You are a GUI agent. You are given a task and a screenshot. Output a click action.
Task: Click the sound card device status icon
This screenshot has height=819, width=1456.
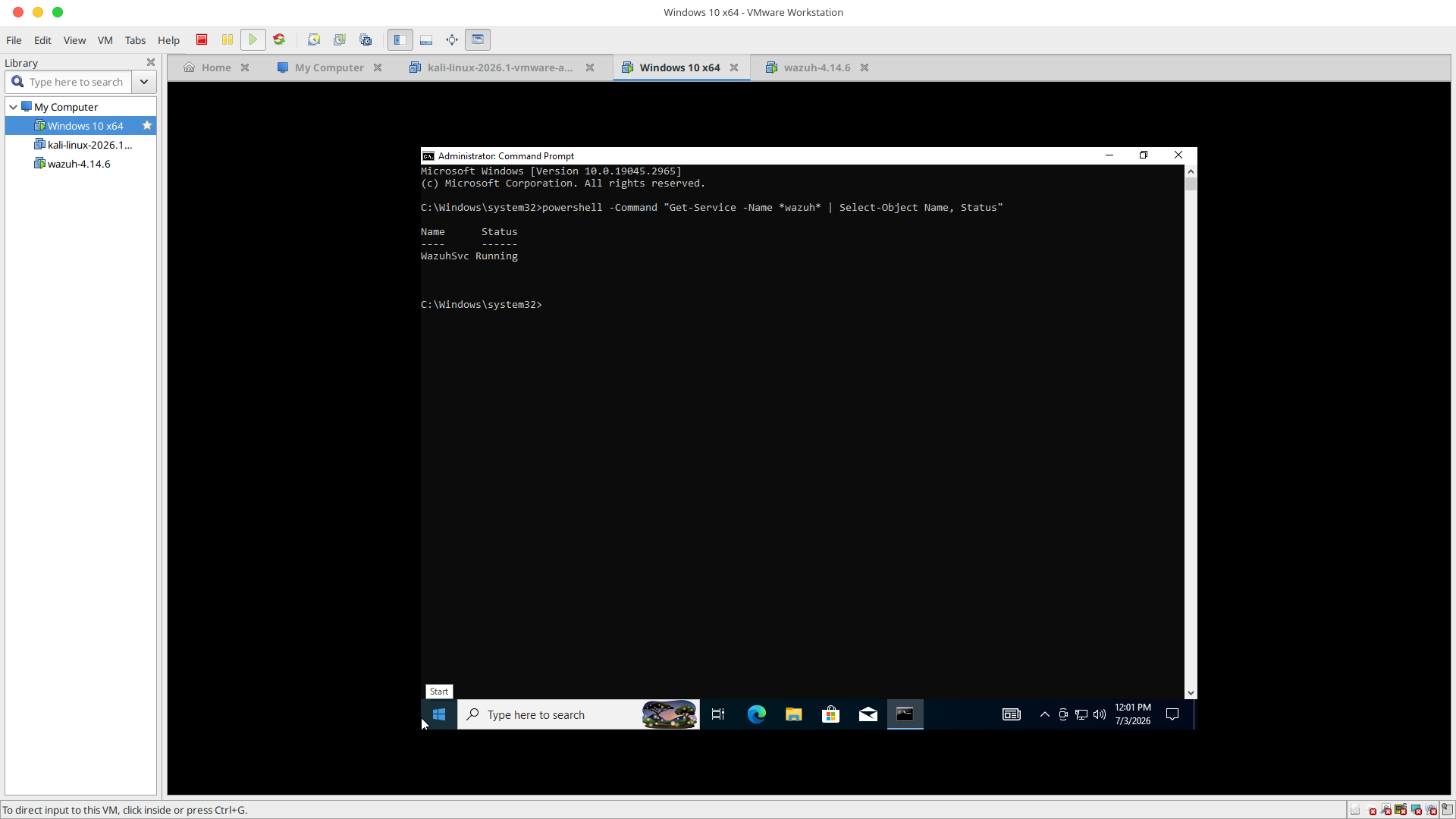[1401, 810]
